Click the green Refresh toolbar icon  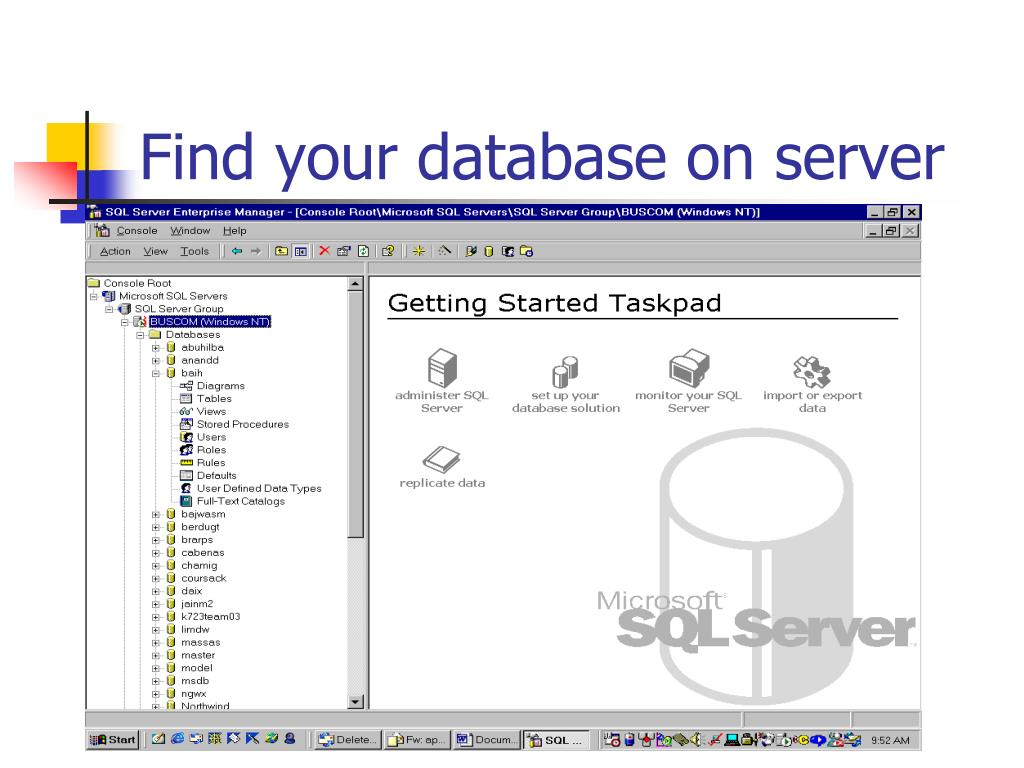(364, 251)
